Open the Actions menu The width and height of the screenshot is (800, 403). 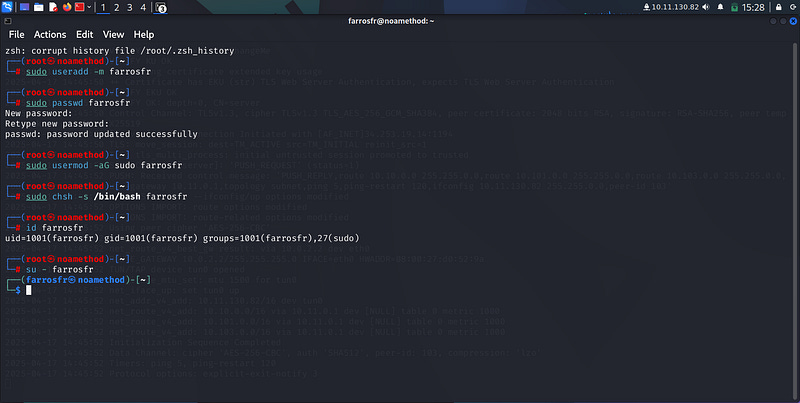tap(50, 34)
